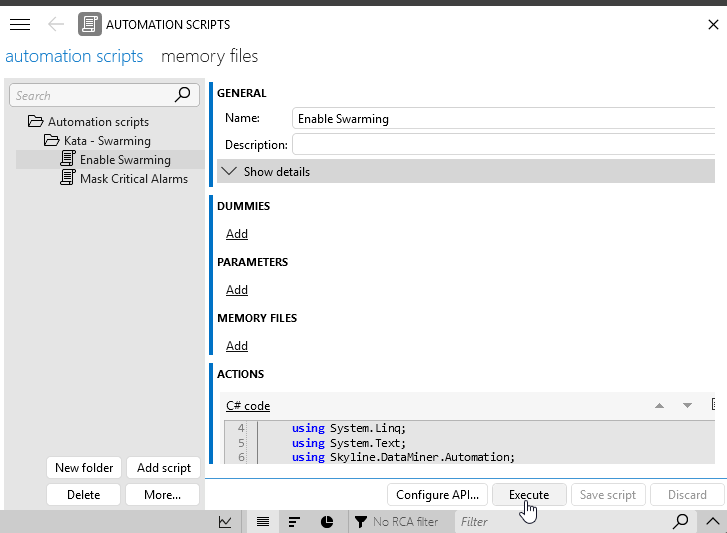
Task: Add a dummy under DUMMIES
Action: [x=237, y=234]
